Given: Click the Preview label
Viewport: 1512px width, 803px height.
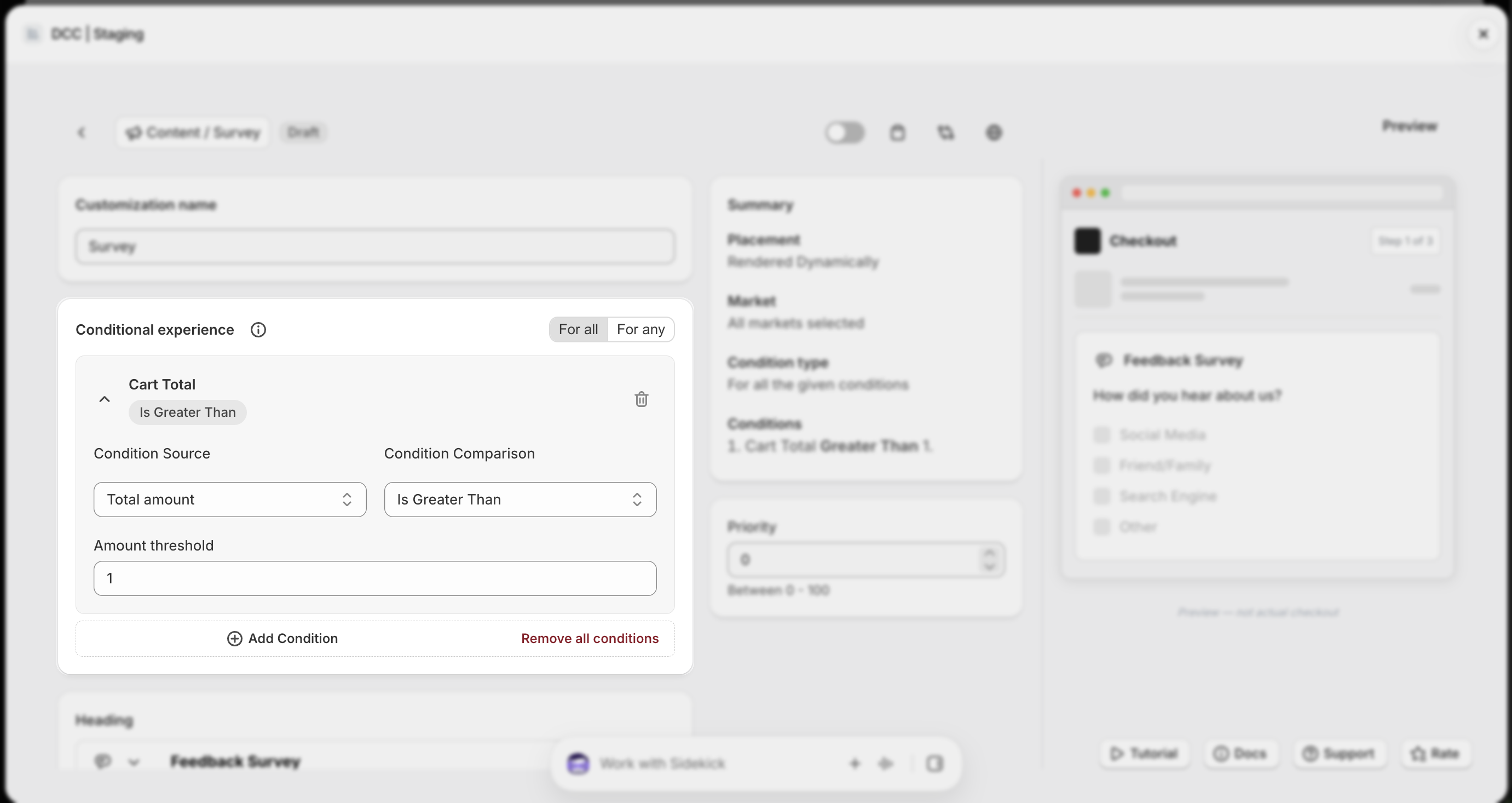Looking at the screenshot, I should point(1409,127).
